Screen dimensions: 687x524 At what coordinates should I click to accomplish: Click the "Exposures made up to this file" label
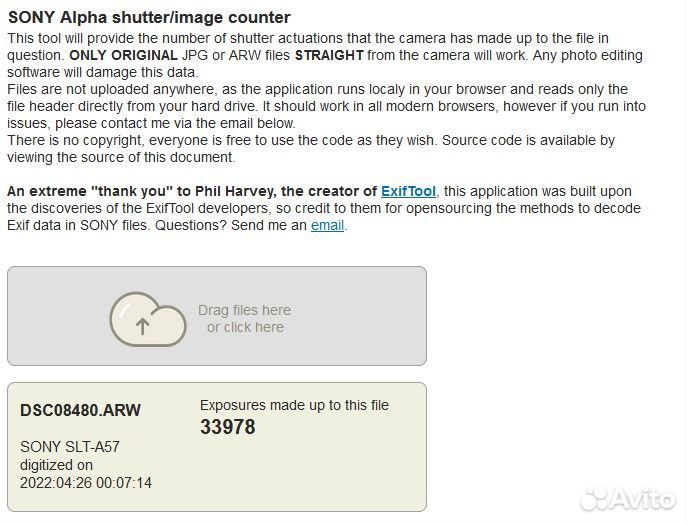[294, 405]
